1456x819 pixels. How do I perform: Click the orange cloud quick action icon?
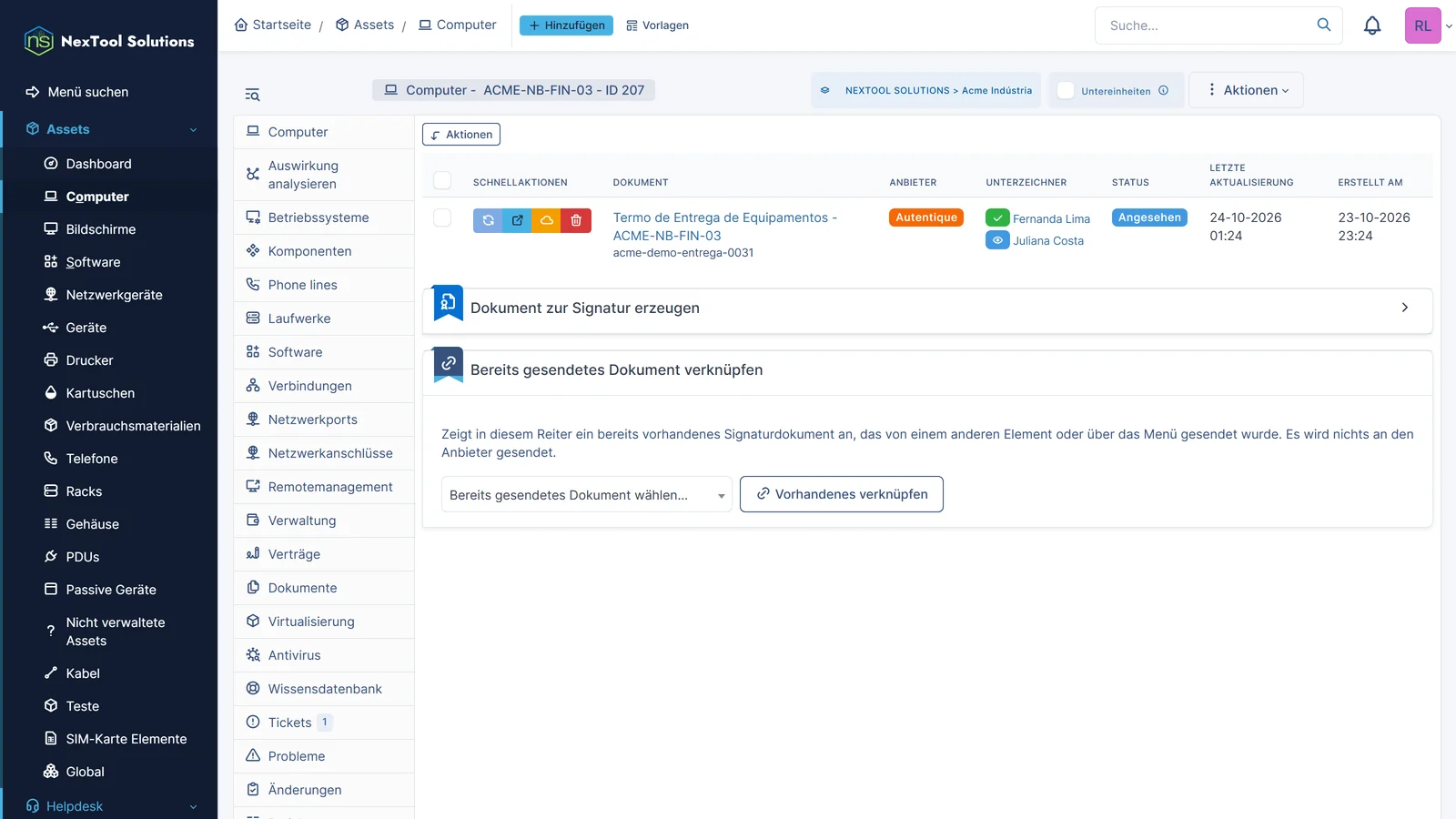coord(547,220)
